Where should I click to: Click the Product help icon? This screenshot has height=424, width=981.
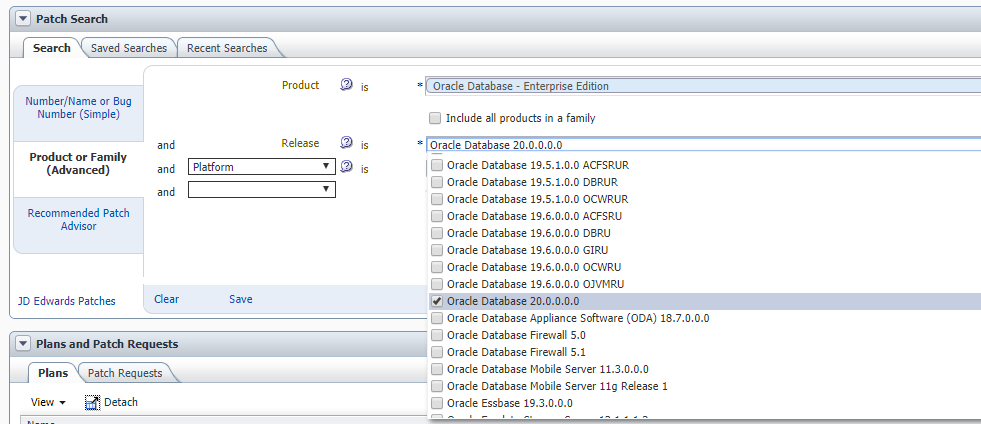[x=347, y=85]
